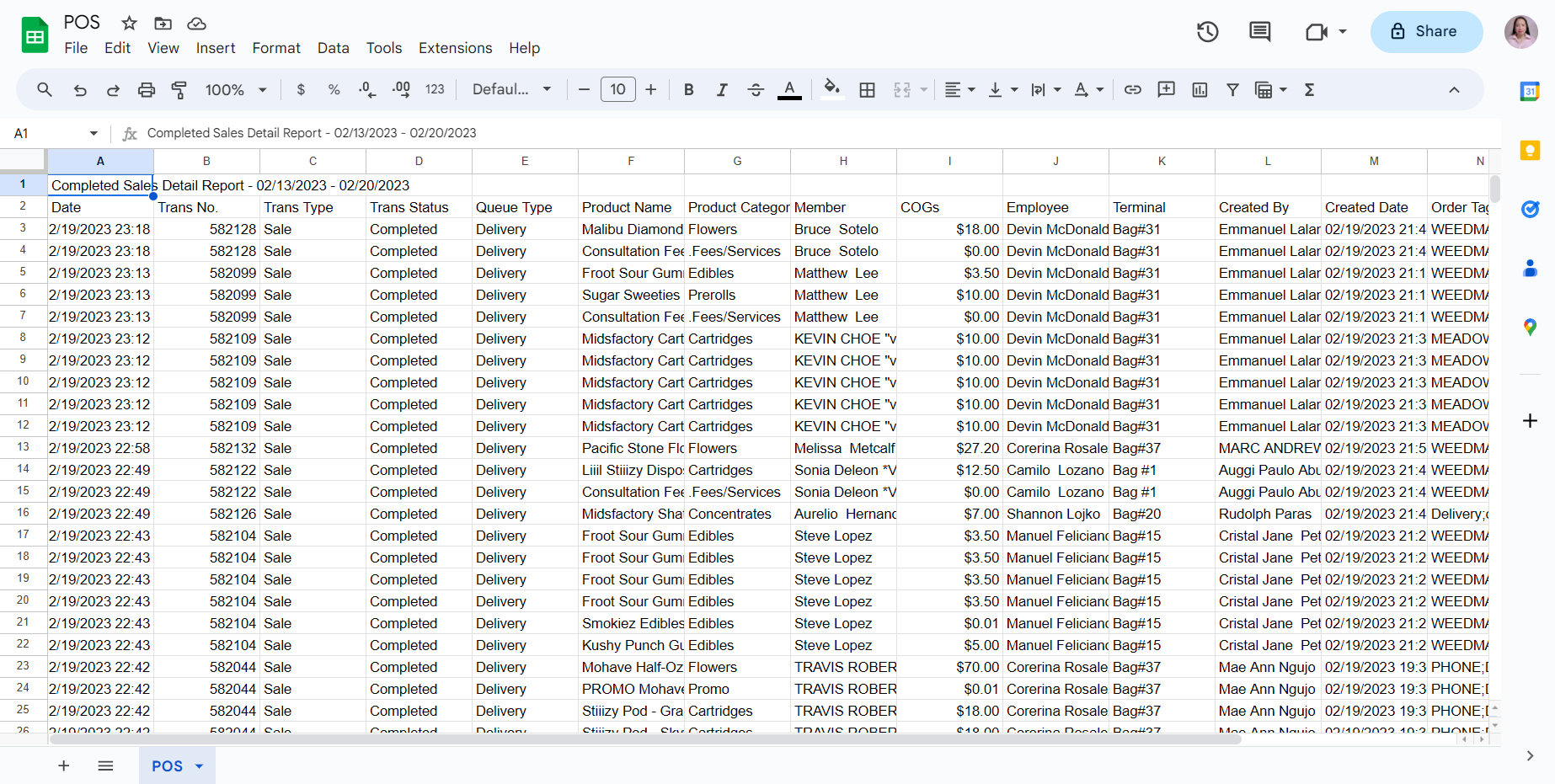The height and width of the screenshot is (784, 1555).
Task: Click the search menus magnifier
Action: tap(45, 89)
